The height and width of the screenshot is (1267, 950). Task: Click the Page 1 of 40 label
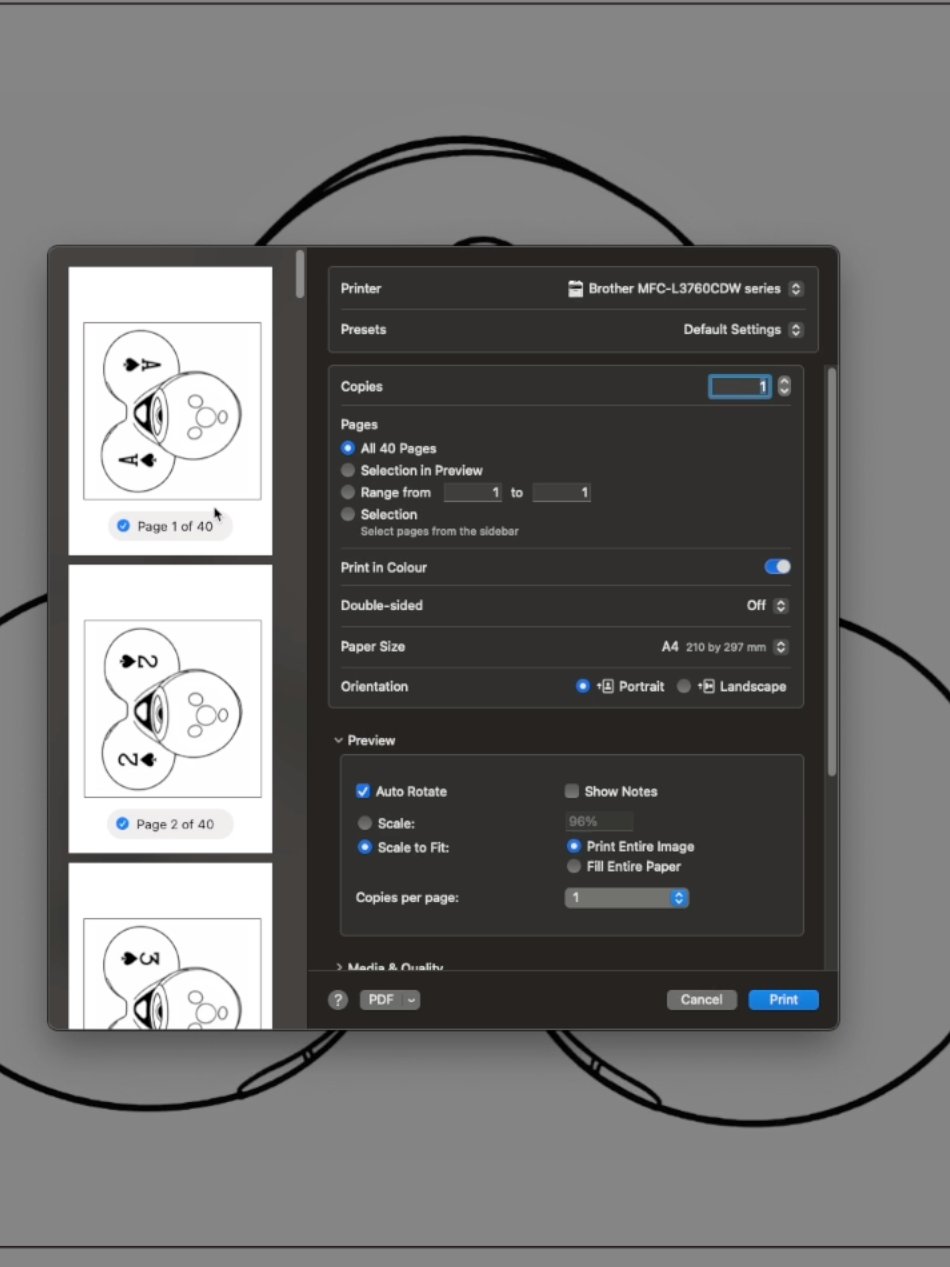(x=175, y=526)
